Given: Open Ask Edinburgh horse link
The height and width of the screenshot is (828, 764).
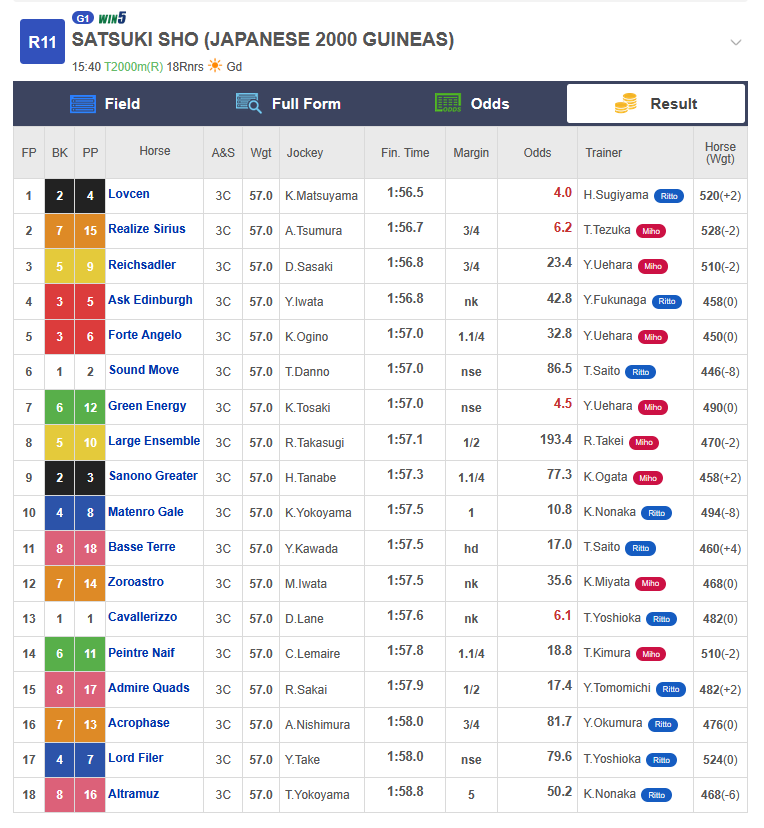Looking at the screenshot, I should tap(150, 299).
